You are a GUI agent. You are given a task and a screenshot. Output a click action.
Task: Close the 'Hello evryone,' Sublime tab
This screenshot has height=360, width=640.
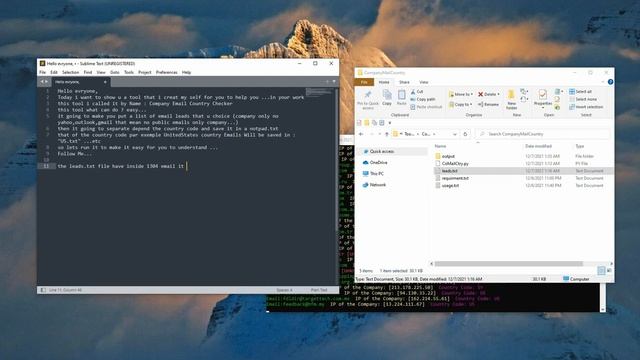coord(105,82)
